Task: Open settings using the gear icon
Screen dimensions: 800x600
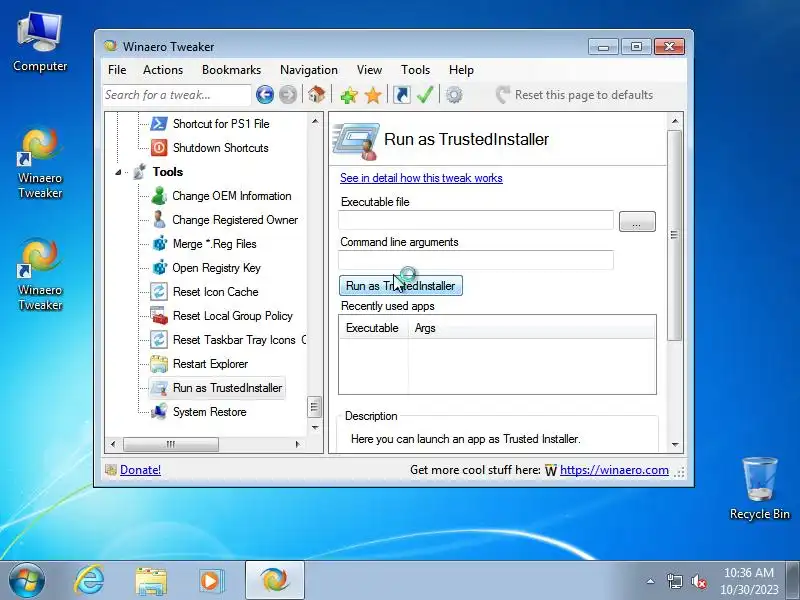Action: [454, 95]
